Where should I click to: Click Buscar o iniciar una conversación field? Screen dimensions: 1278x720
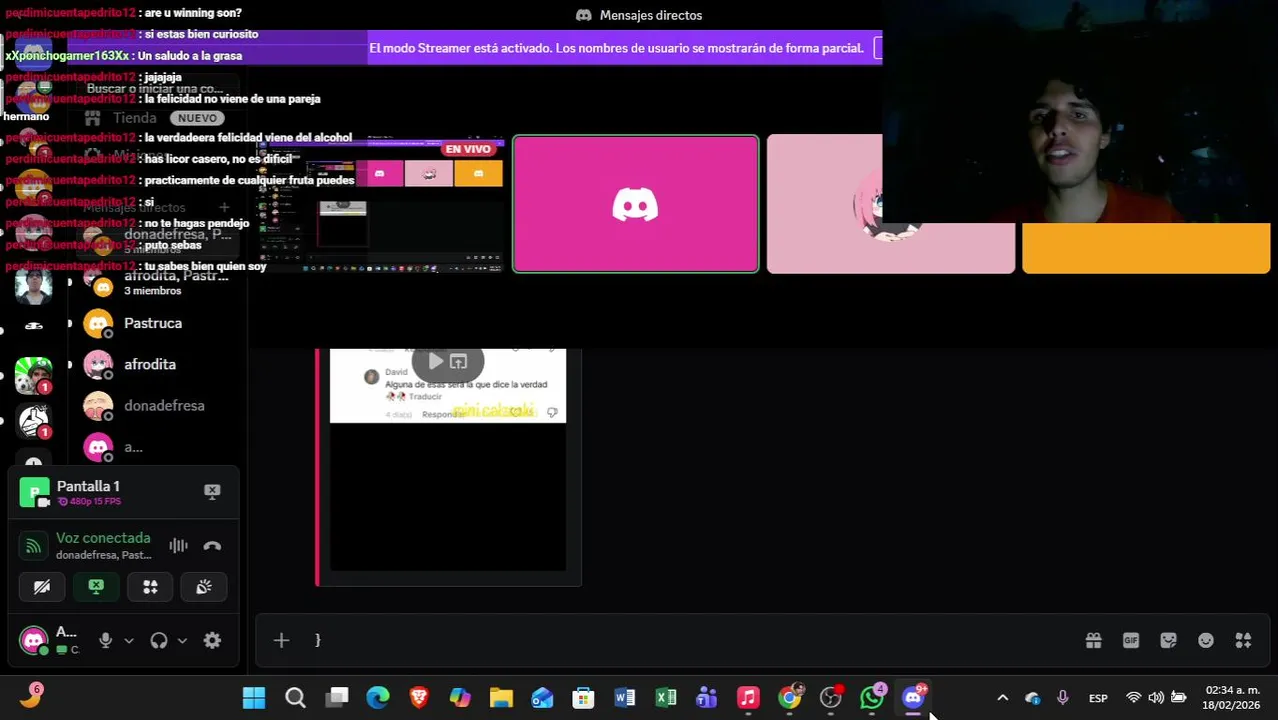click(158, 89)
